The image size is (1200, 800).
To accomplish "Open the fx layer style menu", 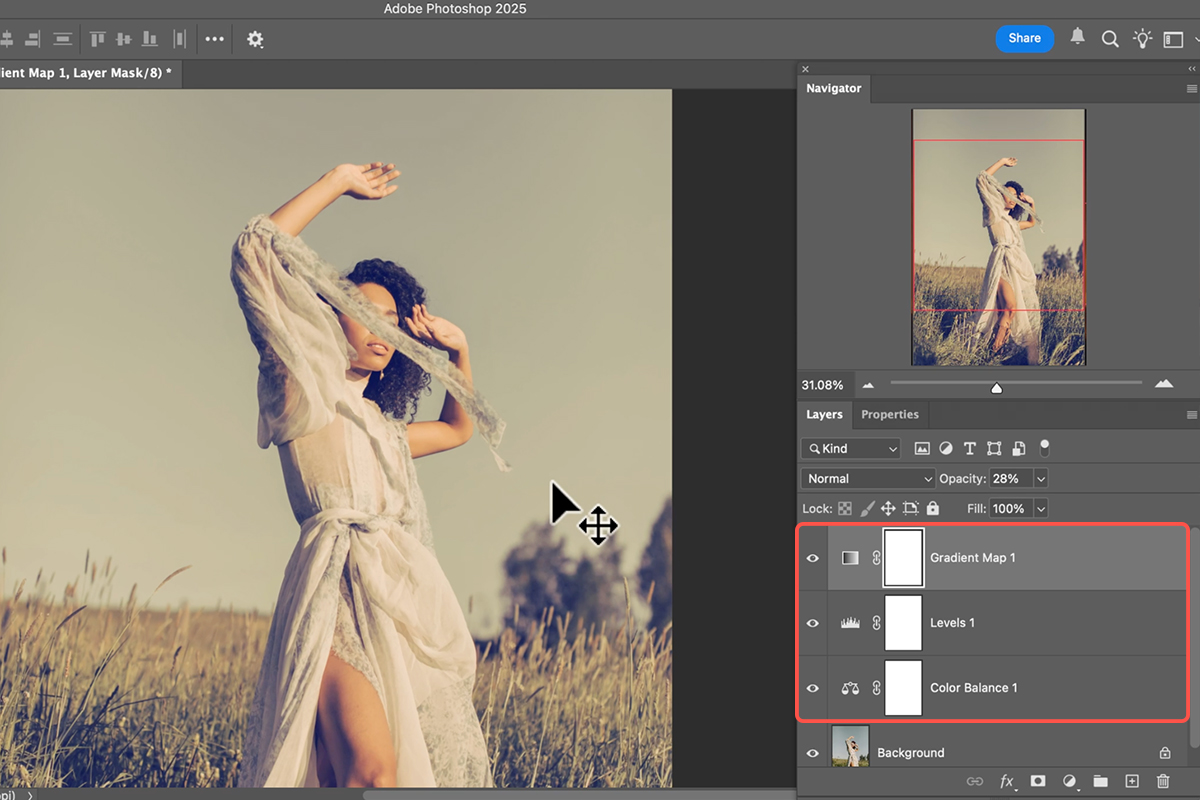I will click(x=1008, y=781).
